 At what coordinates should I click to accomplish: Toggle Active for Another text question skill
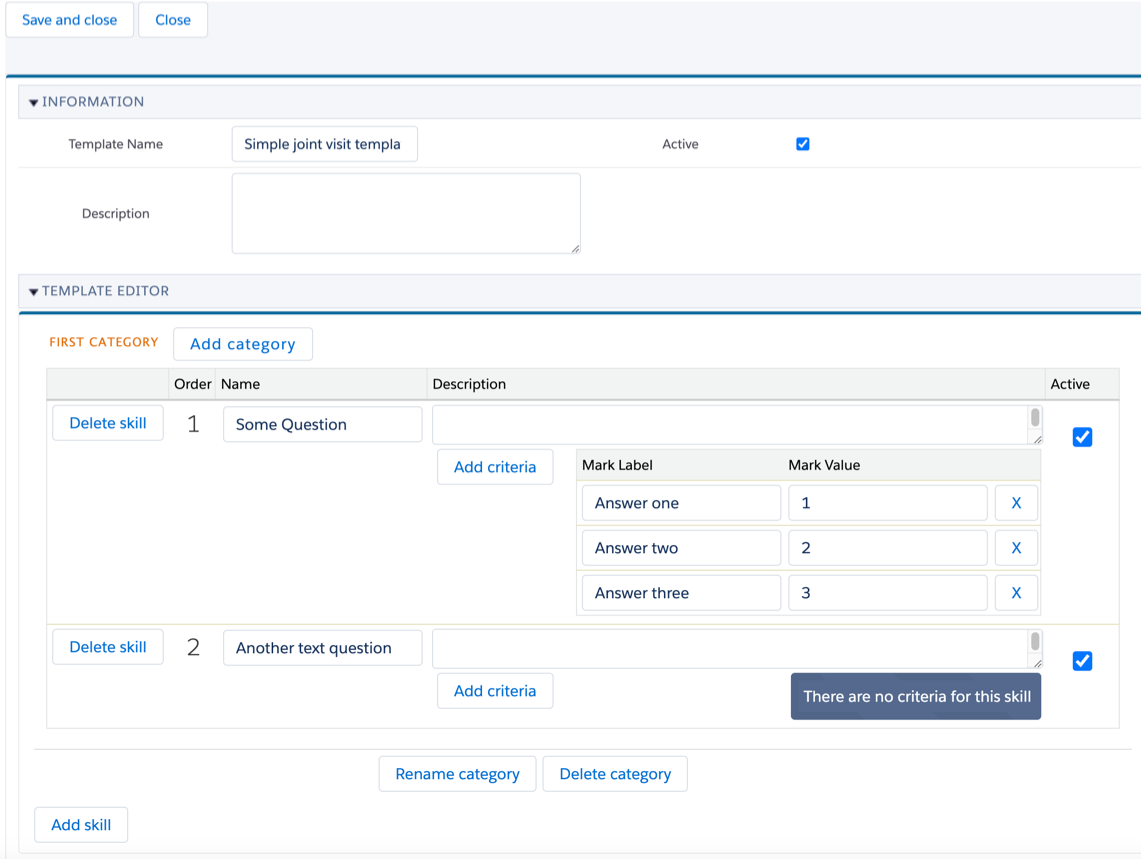point(1082,661)
